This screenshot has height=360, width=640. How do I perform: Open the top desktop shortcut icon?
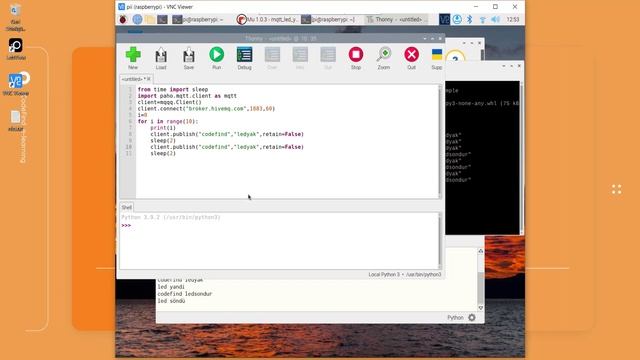(x=16, y=18)
